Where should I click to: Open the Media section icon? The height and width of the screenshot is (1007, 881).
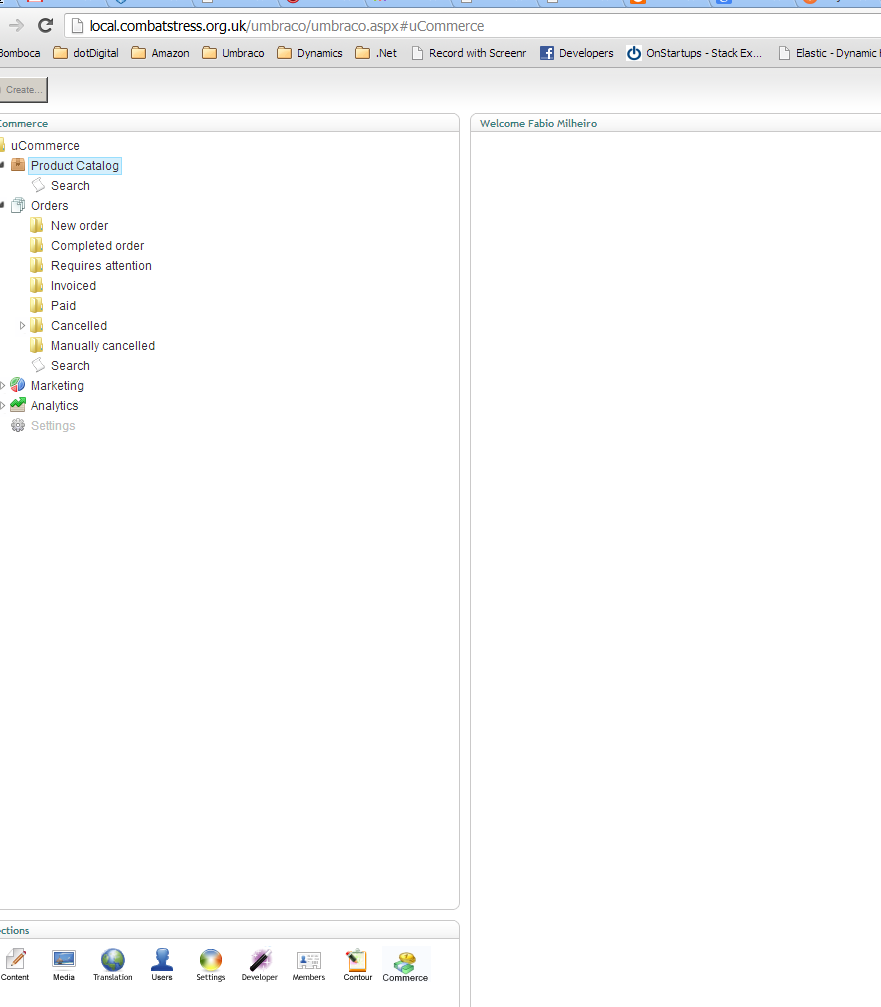tap(64, 959)
